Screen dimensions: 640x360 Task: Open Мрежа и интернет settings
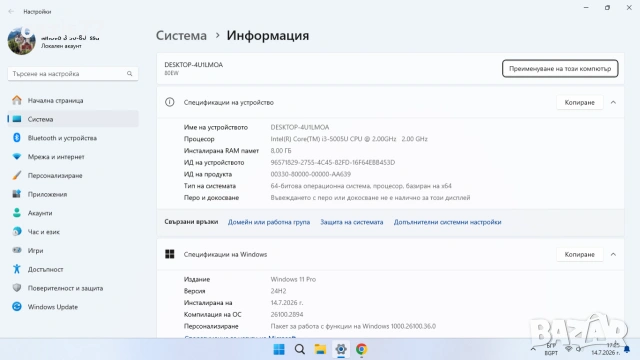(x=56, y=157)
